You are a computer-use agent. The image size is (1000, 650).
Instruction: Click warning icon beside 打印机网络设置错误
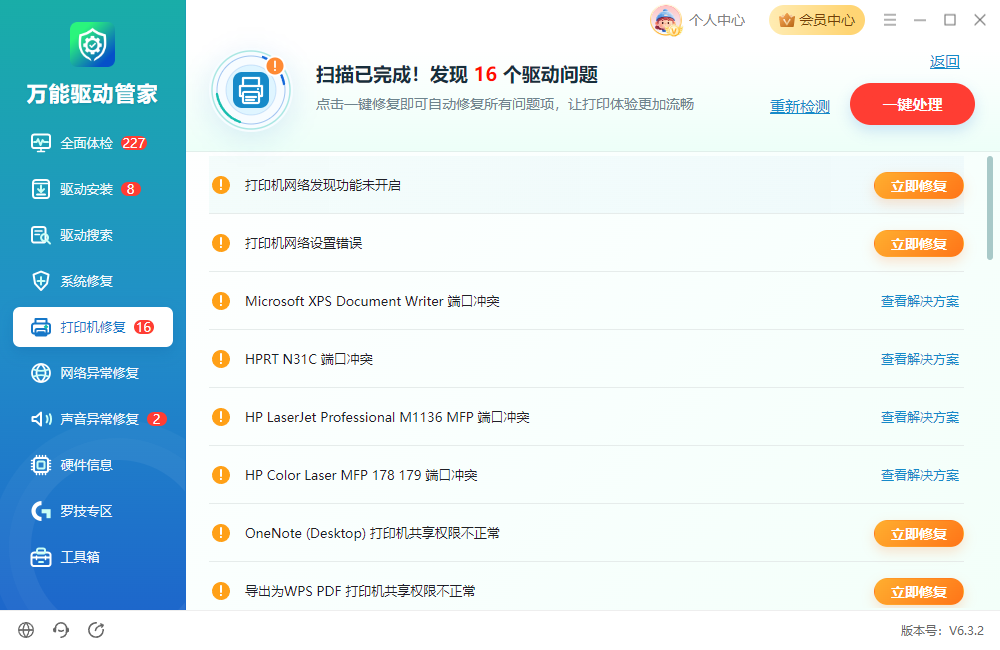click(221, 243)
